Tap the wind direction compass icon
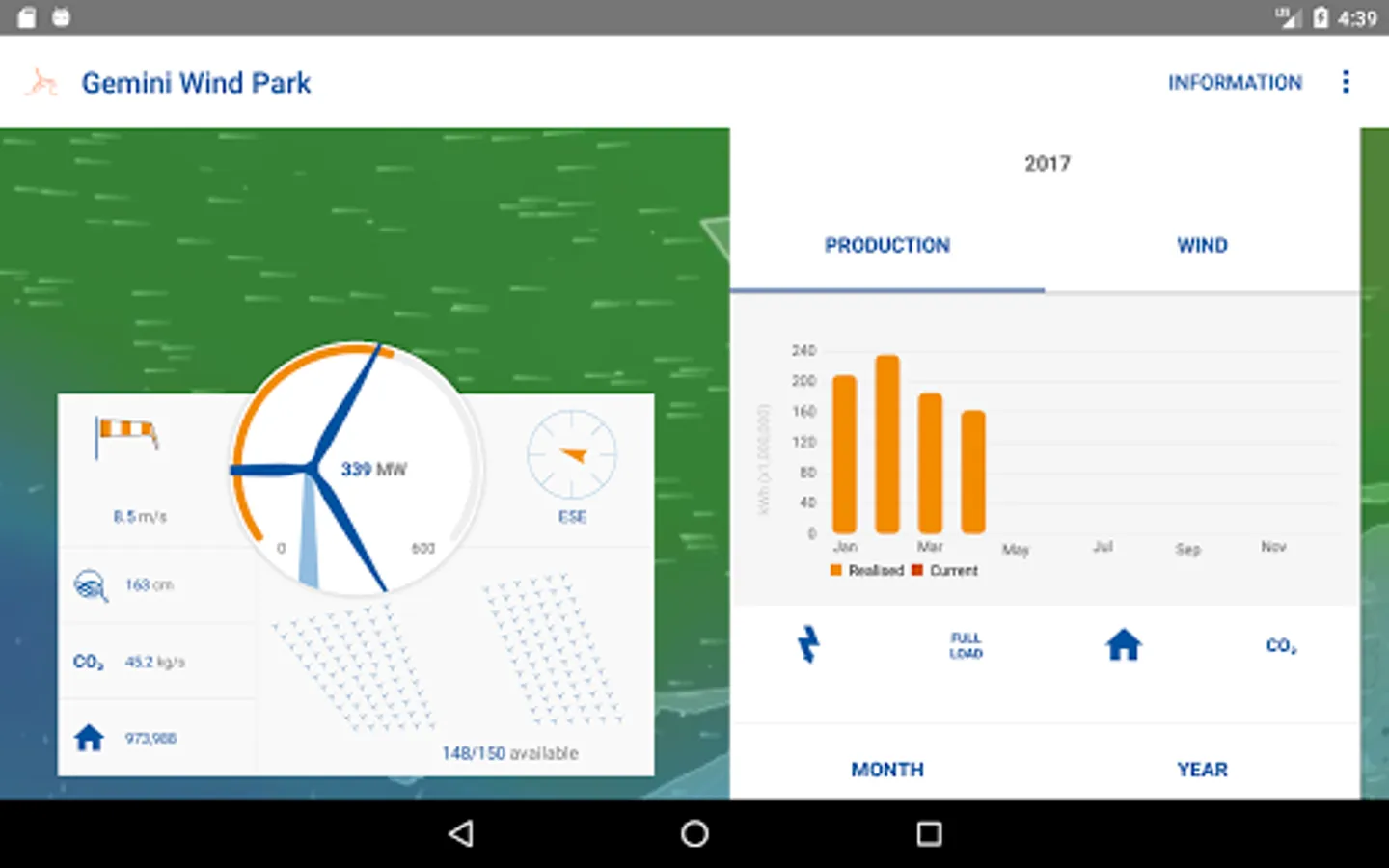1389x868 pixels. click(x=572, y=454)
